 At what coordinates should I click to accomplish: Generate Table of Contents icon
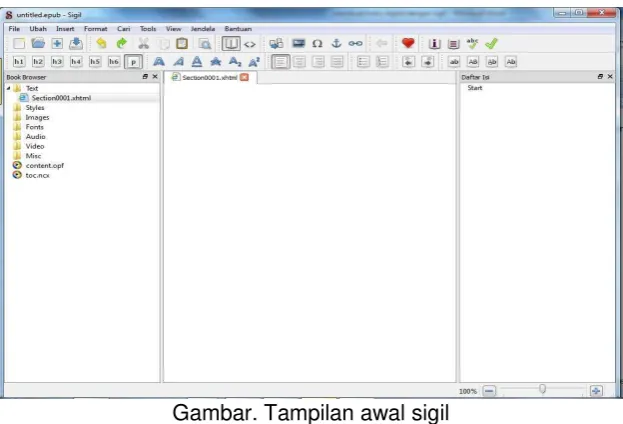click(453, 44)
